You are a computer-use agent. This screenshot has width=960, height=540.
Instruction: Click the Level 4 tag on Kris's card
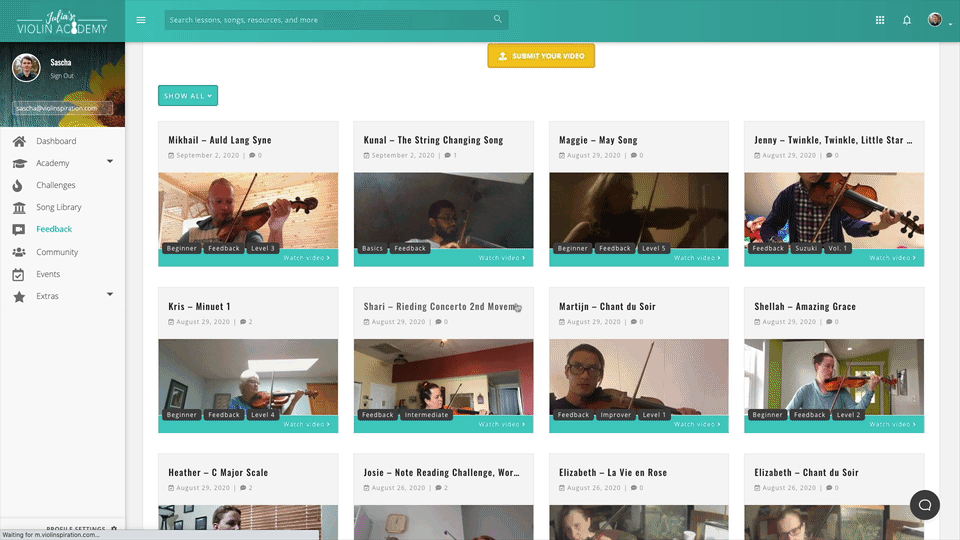click(263, 415)
